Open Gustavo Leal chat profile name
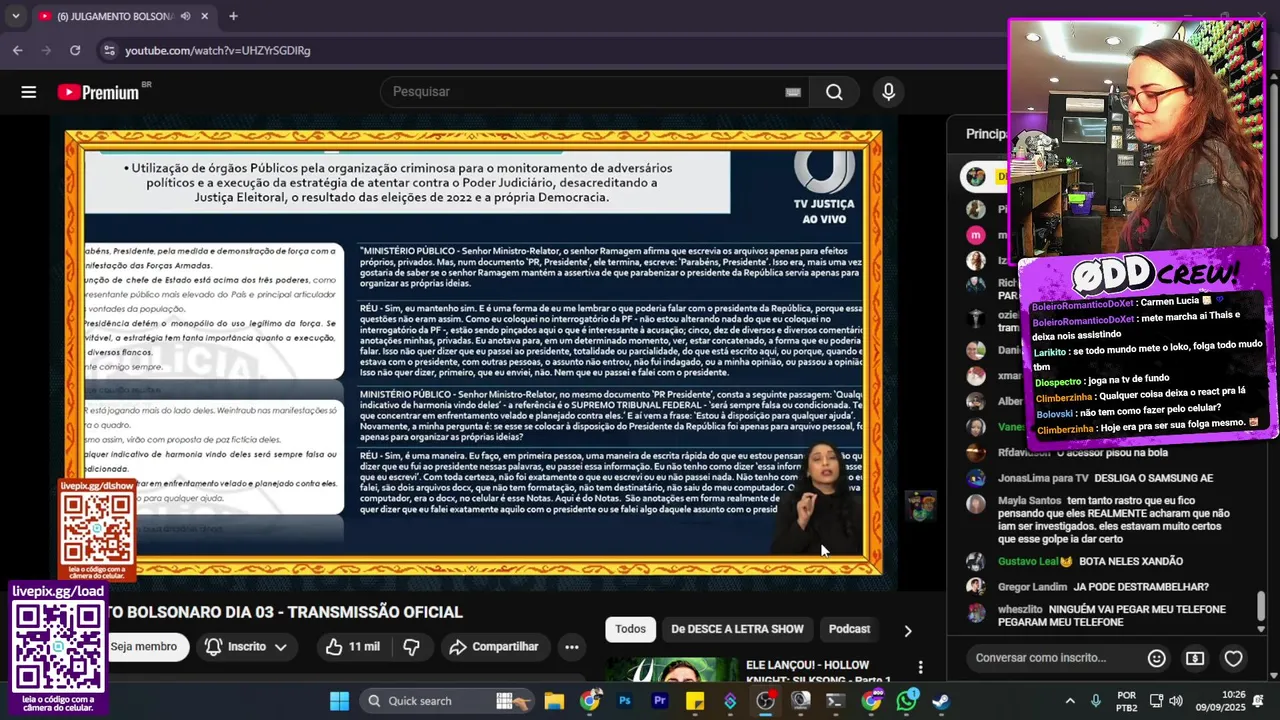Viewport: 1280px width, 720px height. coord(1028,561)
